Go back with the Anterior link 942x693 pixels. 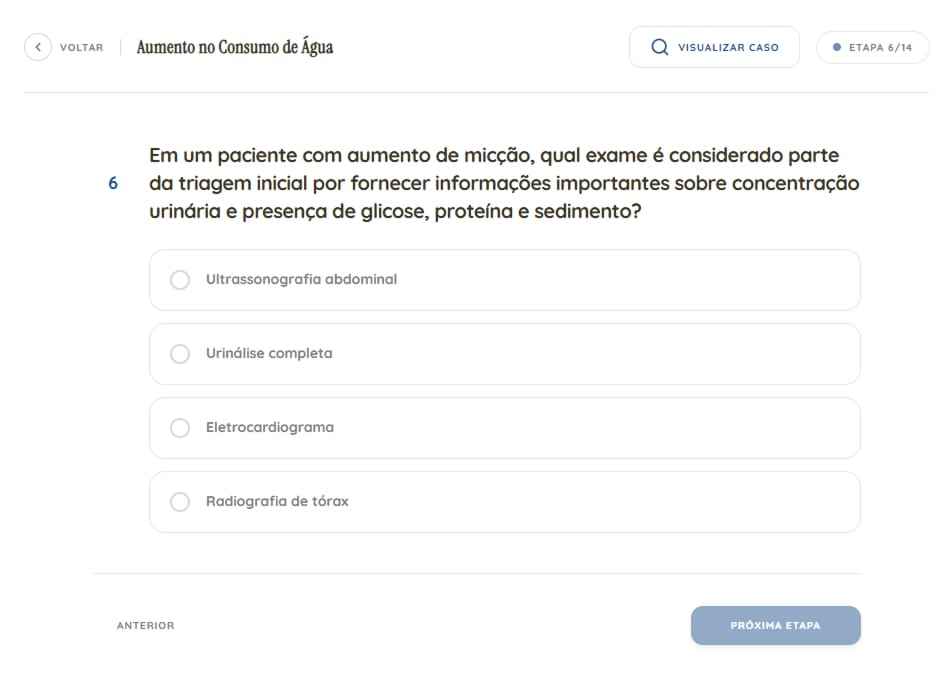(x=145, y=626)
